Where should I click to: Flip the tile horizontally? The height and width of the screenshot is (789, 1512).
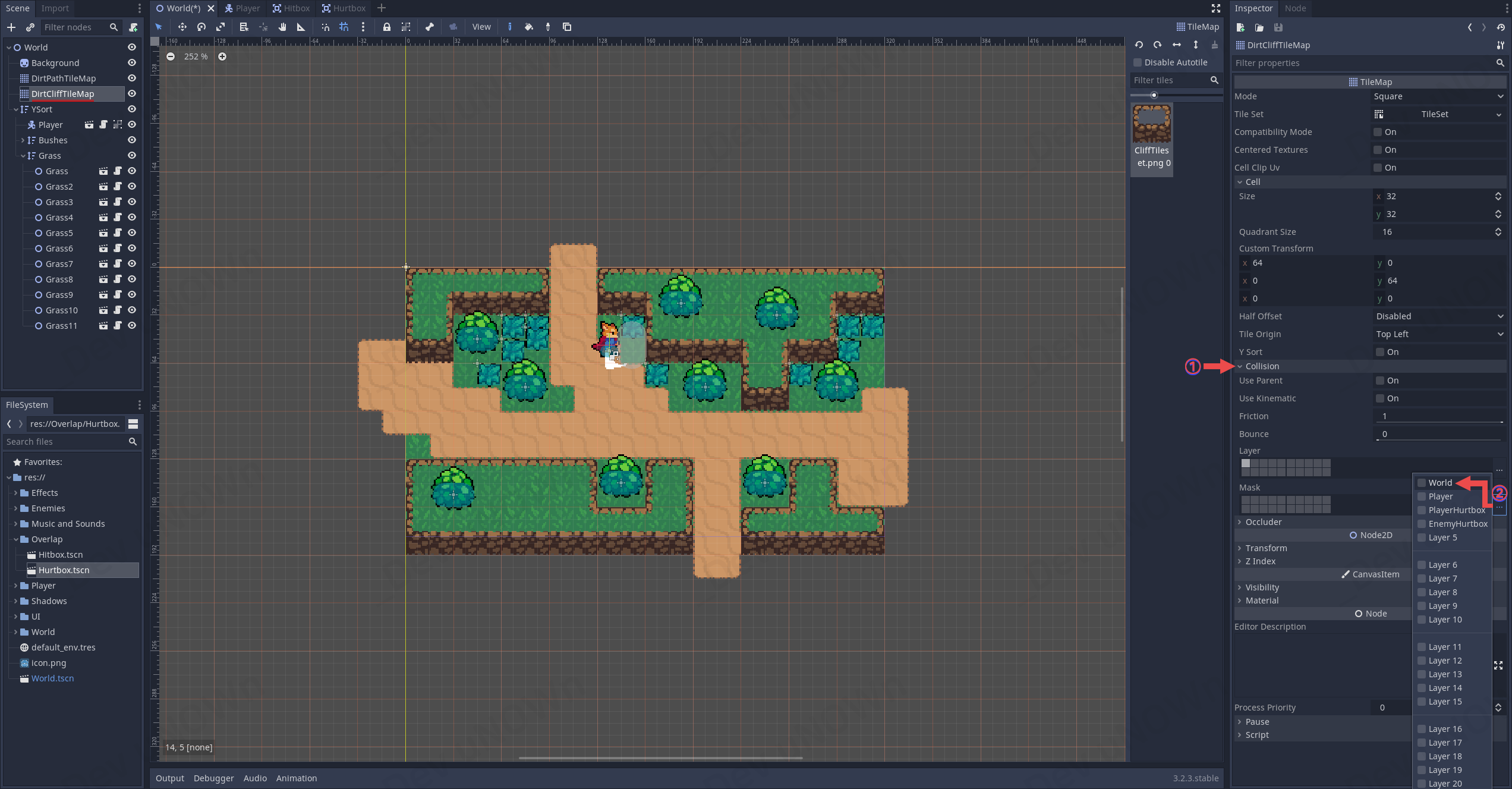click(1177, 45)
